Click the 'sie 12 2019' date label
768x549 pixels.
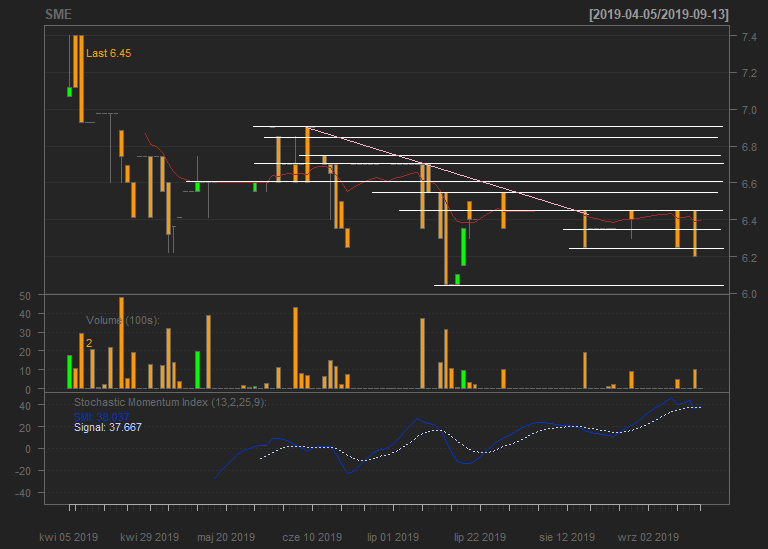[567, 537]
